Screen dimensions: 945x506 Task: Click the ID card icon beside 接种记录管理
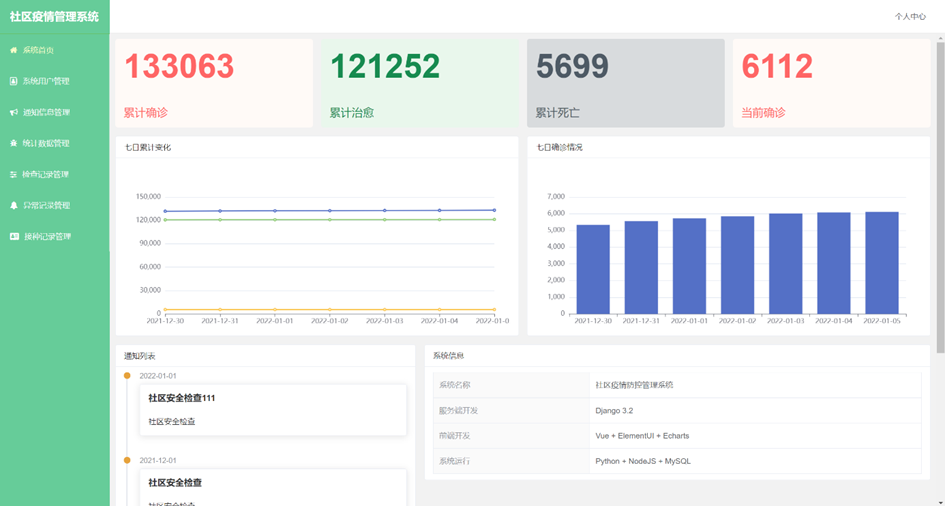[14, 236]
